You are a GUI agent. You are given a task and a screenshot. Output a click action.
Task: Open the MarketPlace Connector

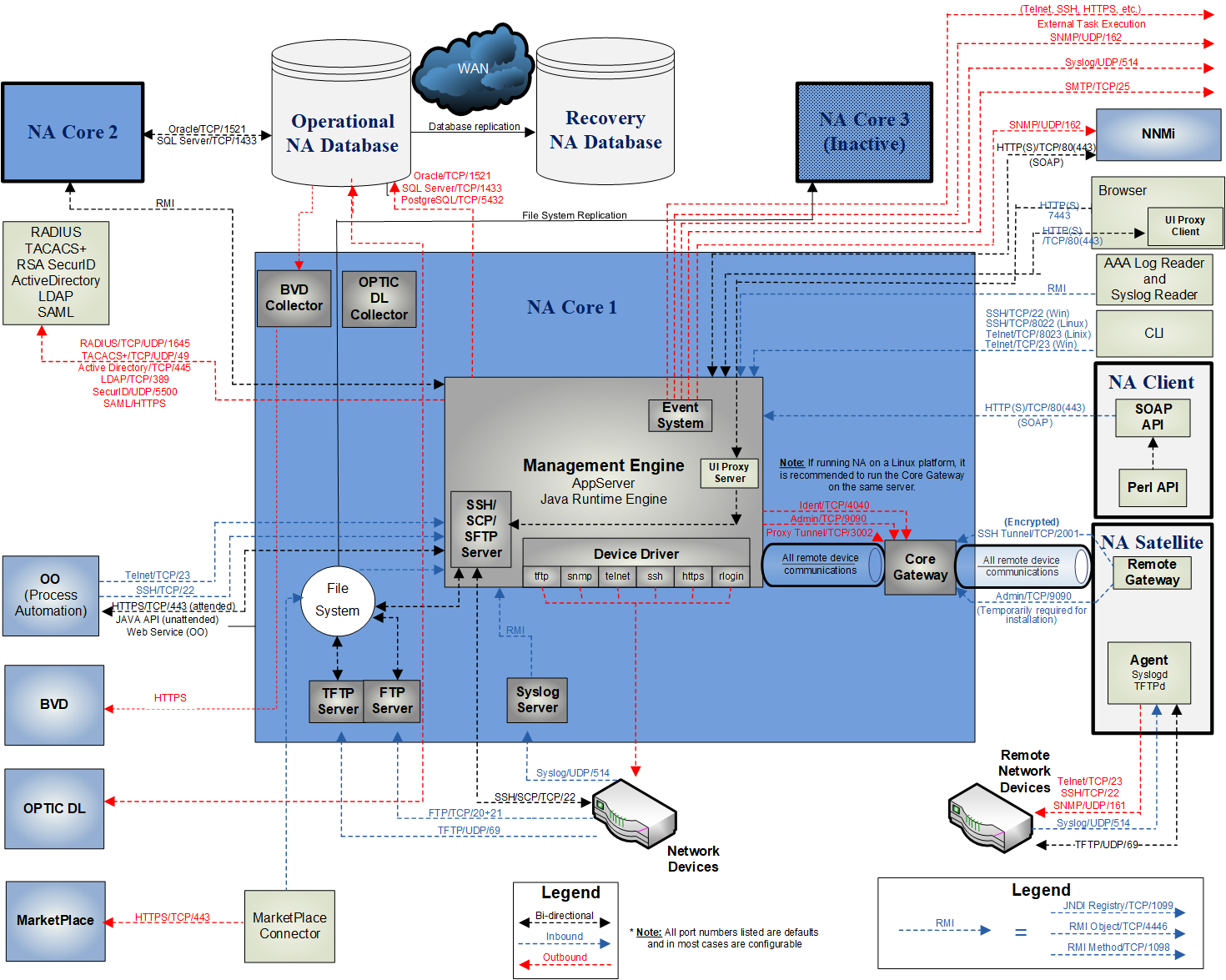click(289, 926)
